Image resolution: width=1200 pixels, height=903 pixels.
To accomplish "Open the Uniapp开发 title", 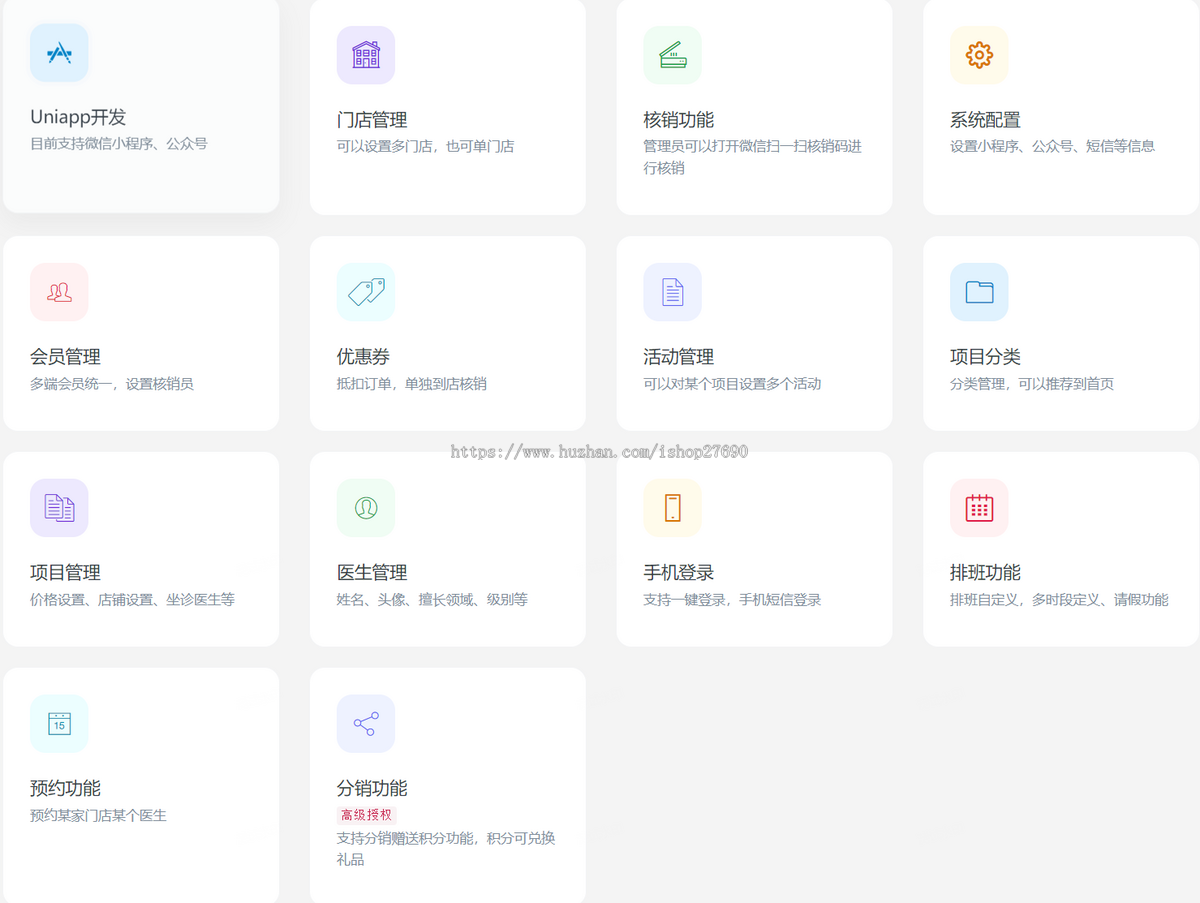I will pyautogui.click(x=78, y=118).
